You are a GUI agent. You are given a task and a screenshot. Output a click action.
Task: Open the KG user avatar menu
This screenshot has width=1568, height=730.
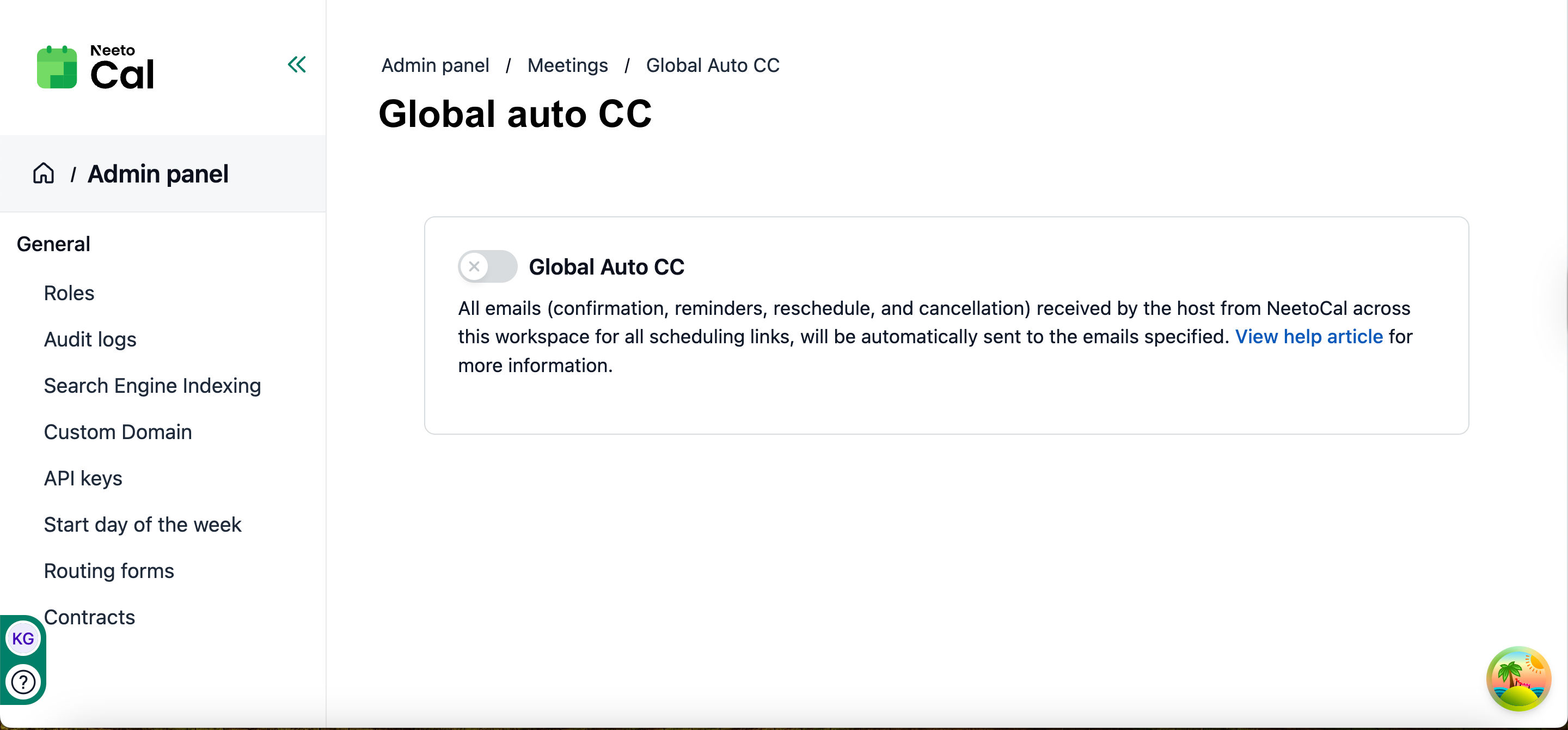coord(23,638)
